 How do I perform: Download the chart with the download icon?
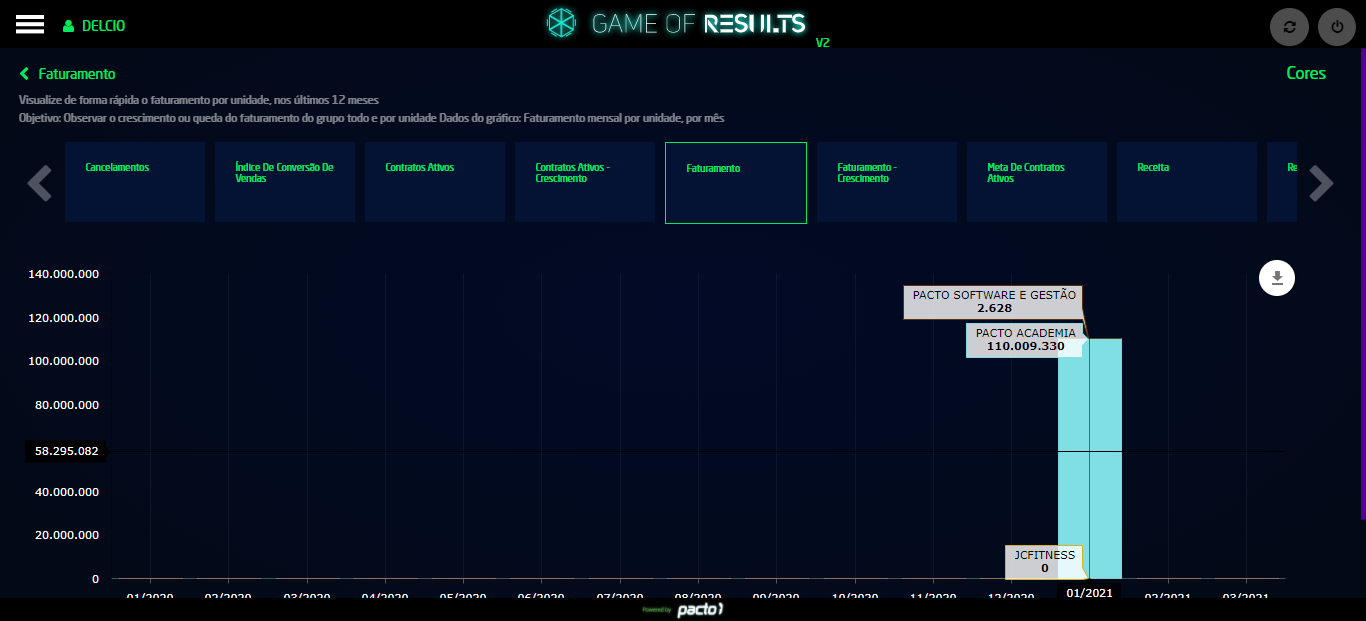pyautogui.click(x=1276, y=278)
